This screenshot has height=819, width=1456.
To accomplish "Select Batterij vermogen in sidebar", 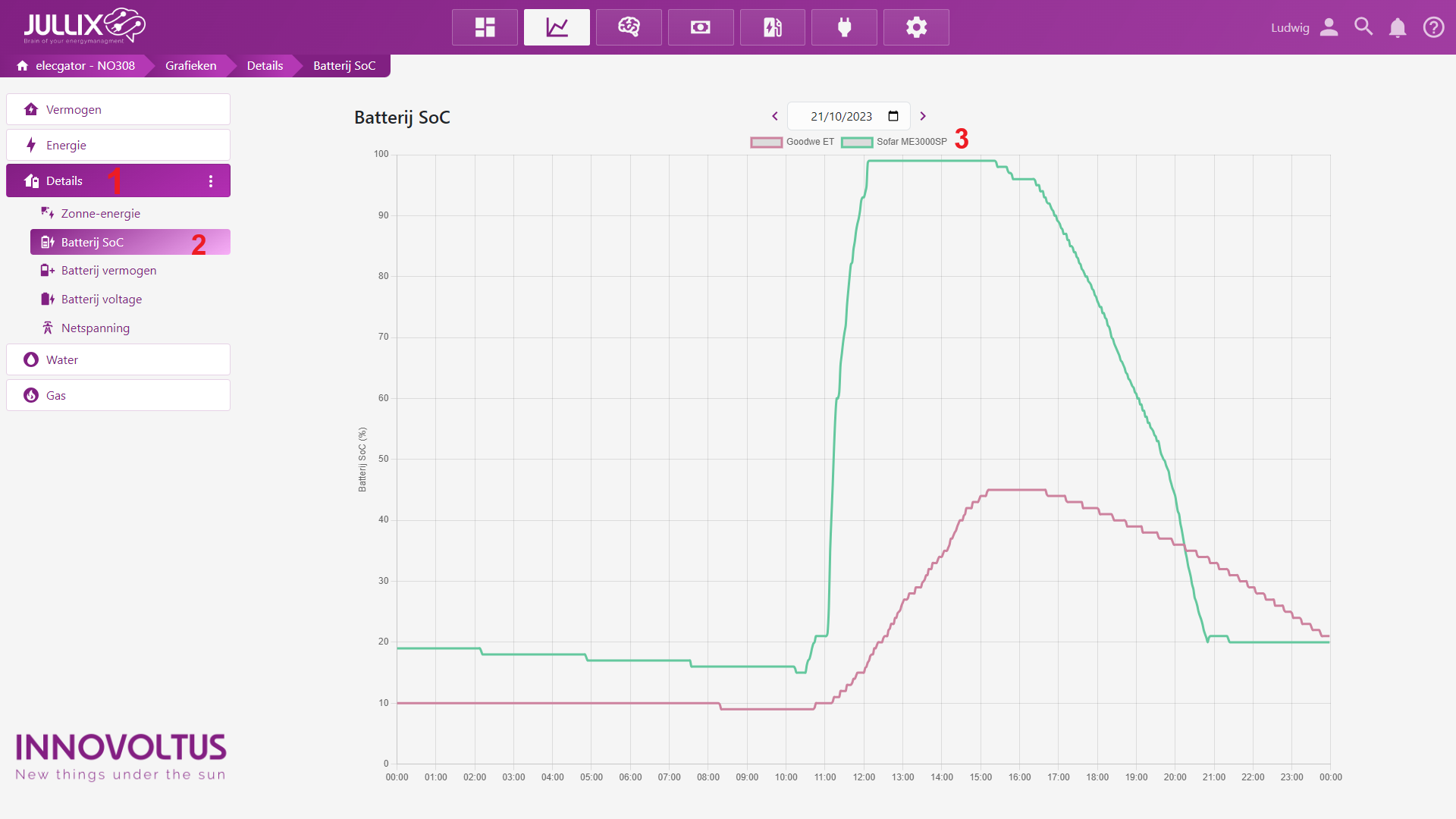I will coord(108,271).
